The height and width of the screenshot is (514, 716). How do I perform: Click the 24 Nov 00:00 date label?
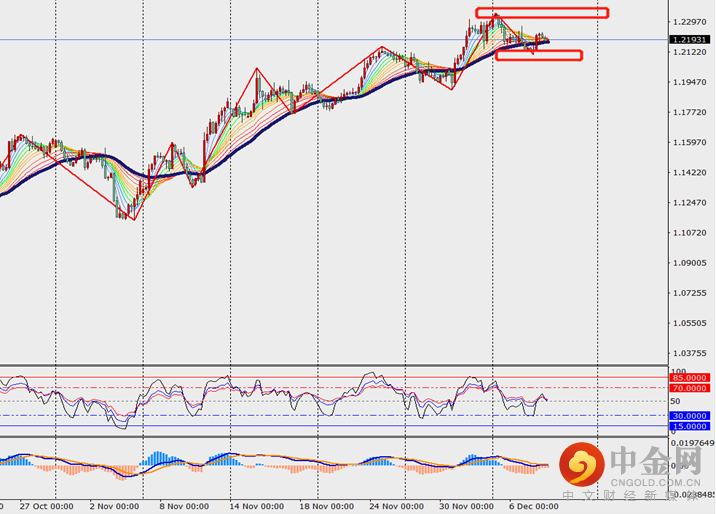pos(396,507)
